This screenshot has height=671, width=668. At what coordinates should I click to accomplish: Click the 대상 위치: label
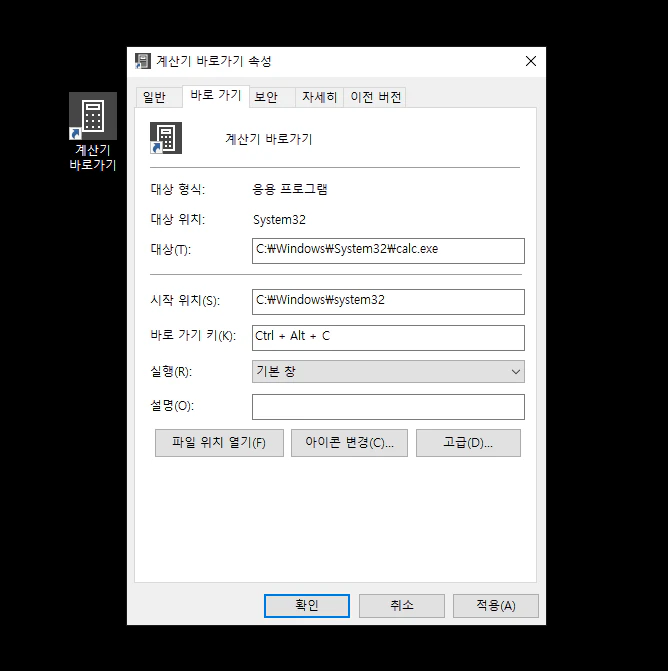(x=178, y=220)
